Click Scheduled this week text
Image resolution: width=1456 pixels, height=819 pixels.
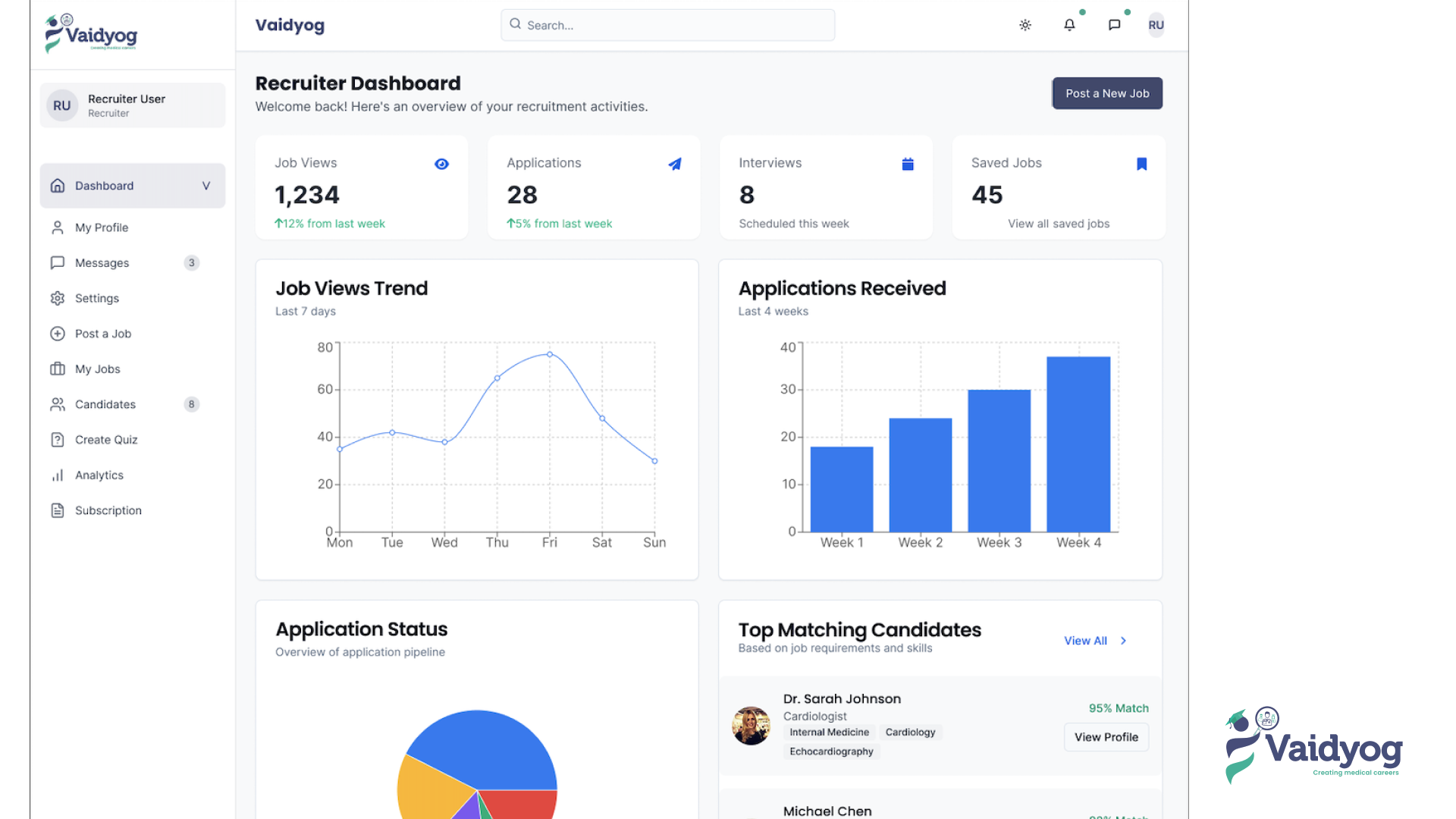click(x=794, y=224)
